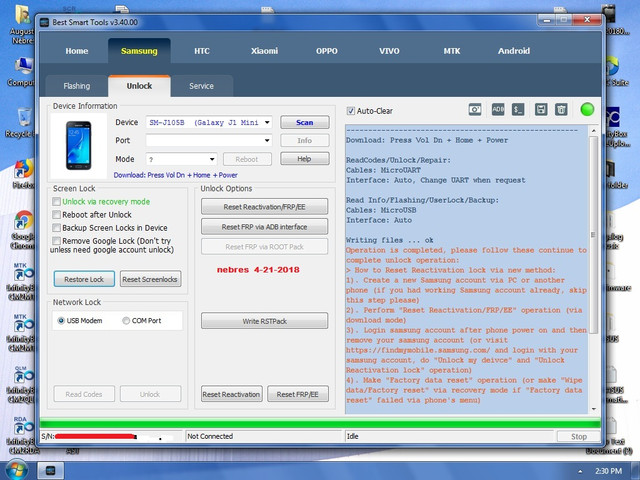Click the log scrollbar up arrow
Image resolution: width=640 pixels, height=480 pixels.
tap(593, 131)
